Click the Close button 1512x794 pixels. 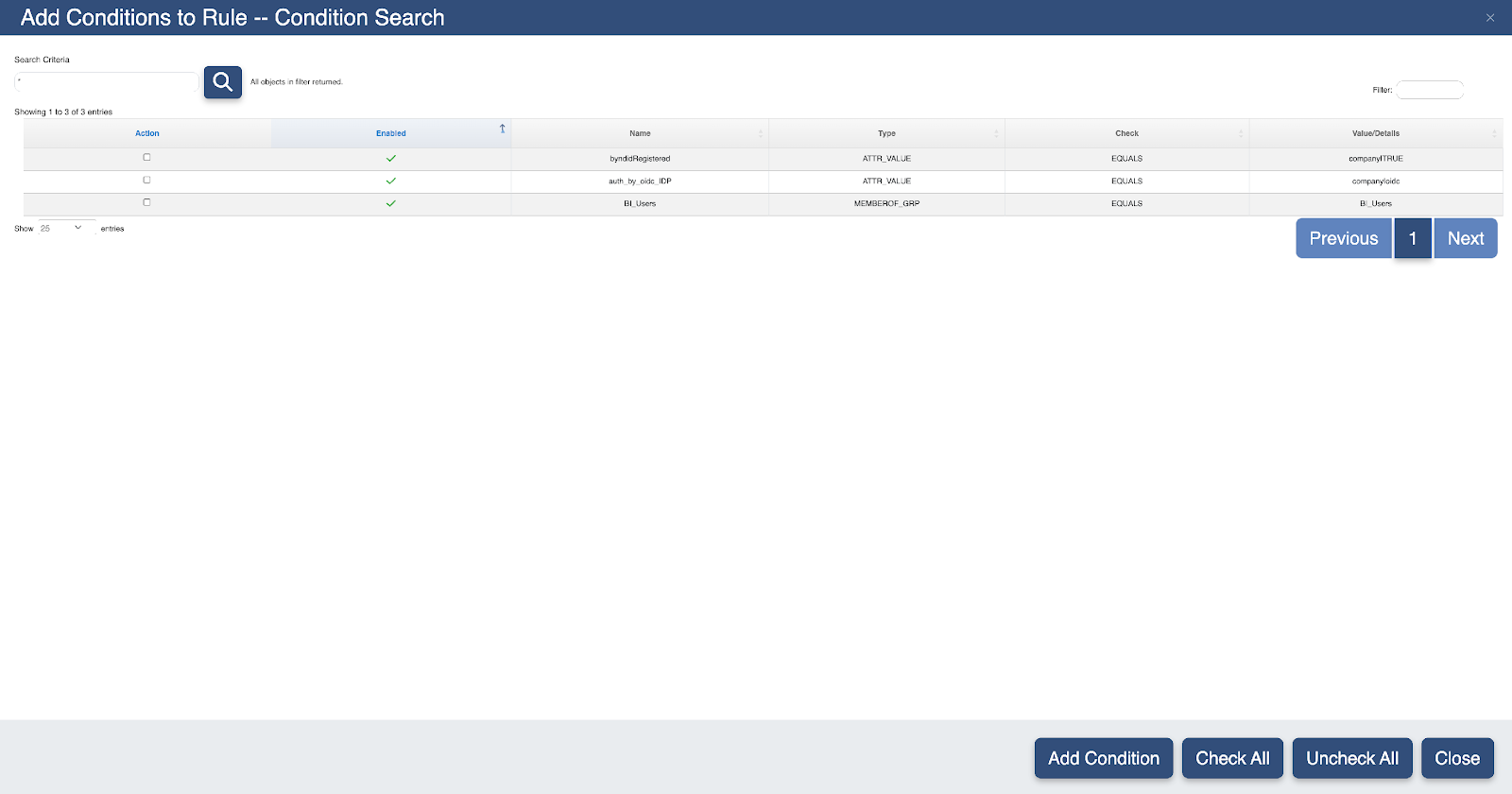[1457, 758]
